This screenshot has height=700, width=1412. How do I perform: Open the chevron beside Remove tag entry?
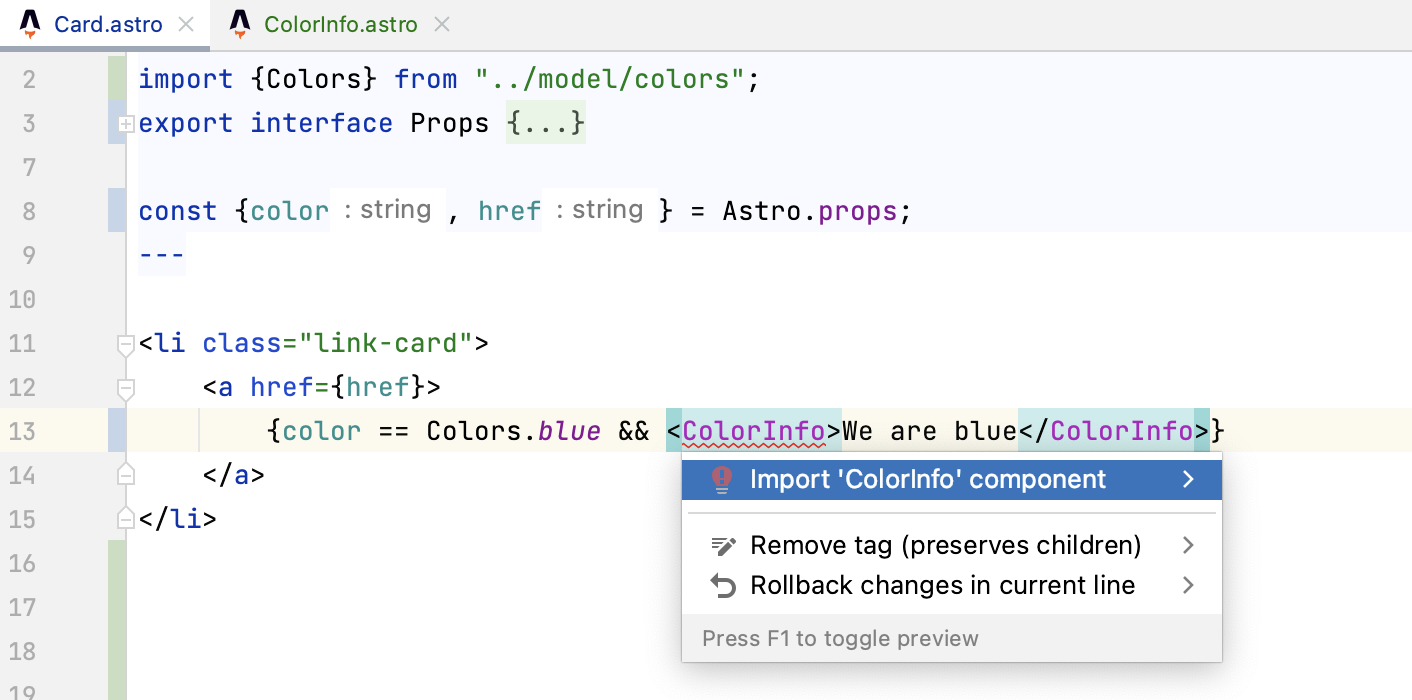(x=1189, y=544)
